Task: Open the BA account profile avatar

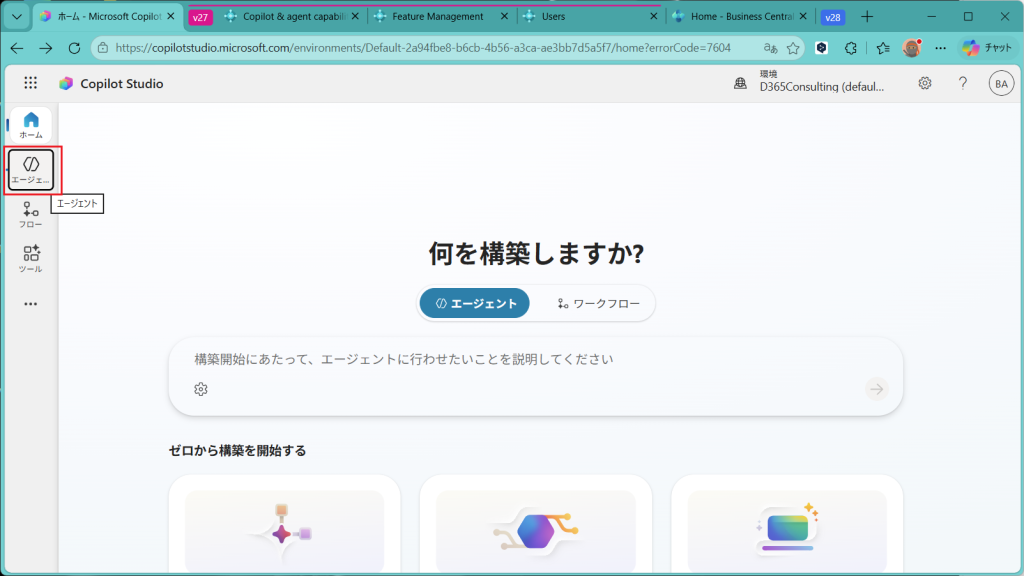Action: coord(1001,84)
